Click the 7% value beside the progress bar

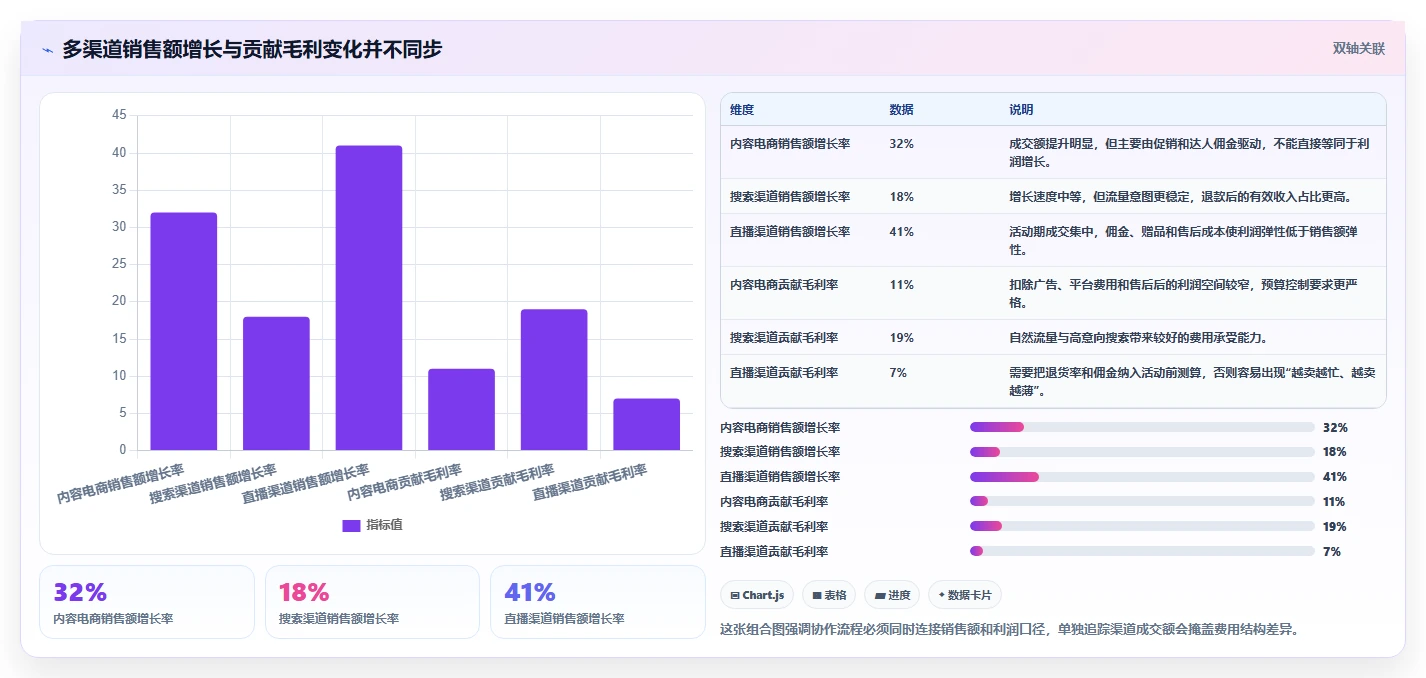pos(1331,551)
